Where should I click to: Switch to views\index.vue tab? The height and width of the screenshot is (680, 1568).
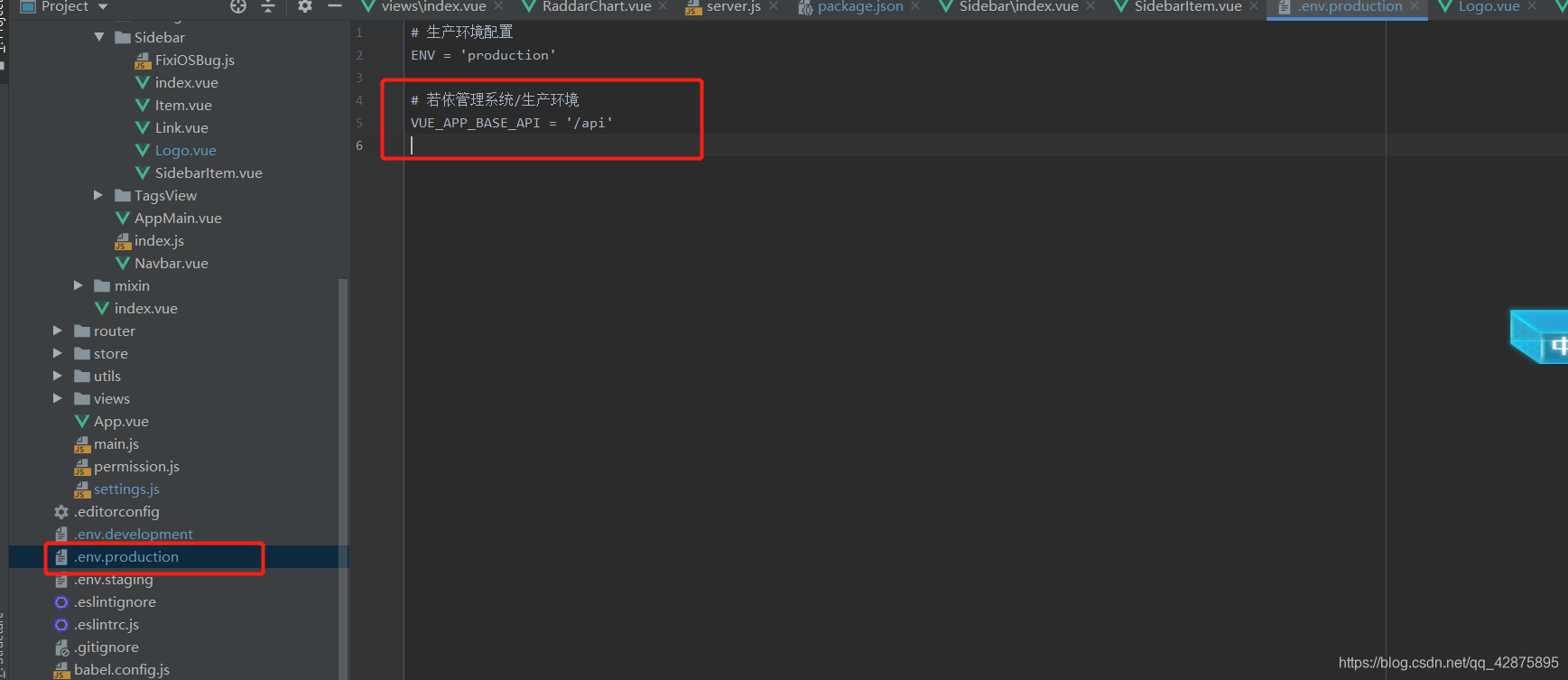point(433,6)
